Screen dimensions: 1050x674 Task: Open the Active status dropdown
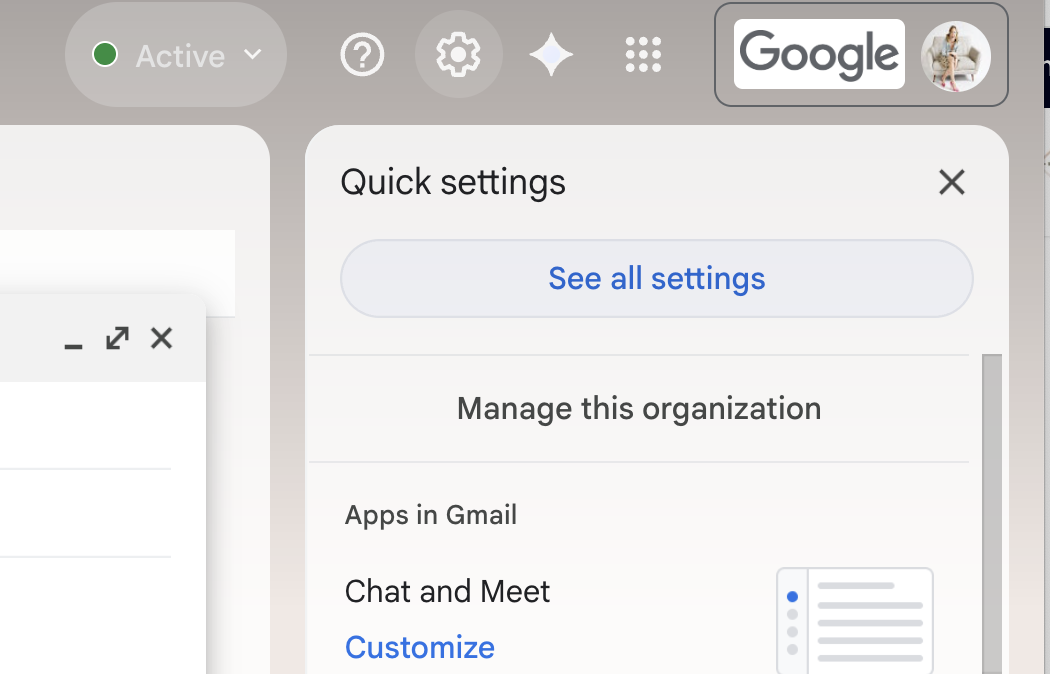click(x=175, y=55)
